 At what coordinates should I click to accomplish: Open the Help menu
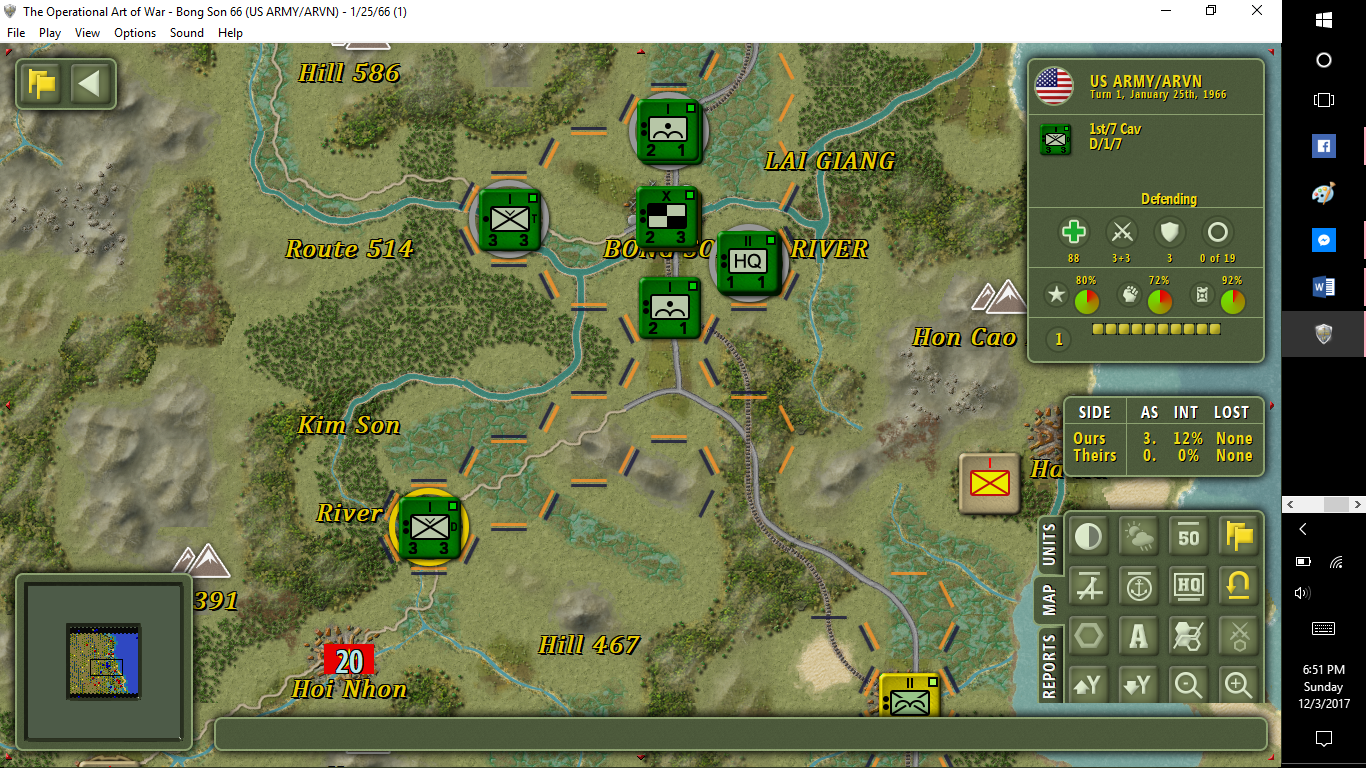[x=230, y=33]
